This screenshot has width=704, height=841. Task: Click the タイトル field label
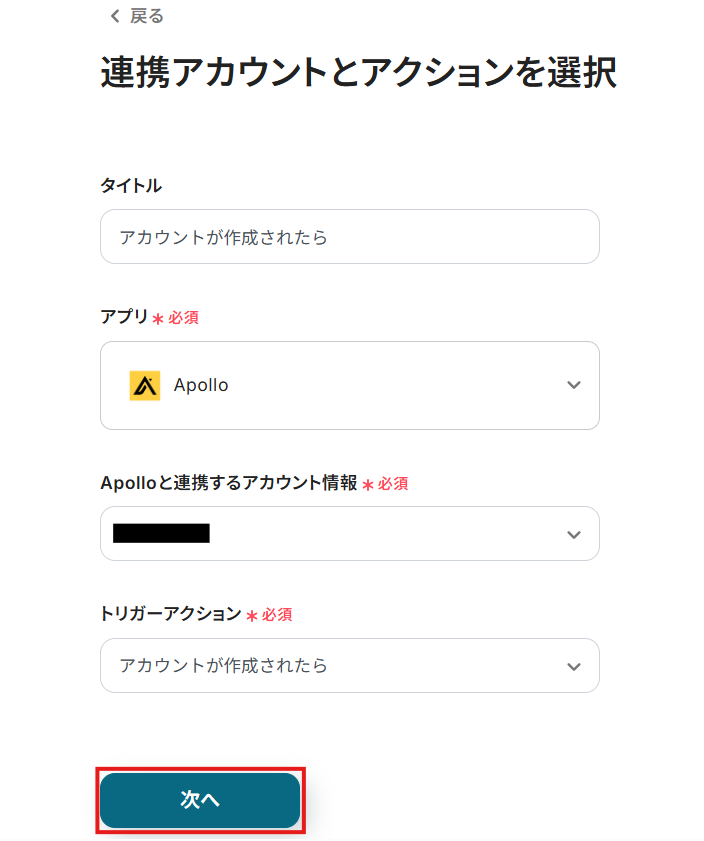click(131, 186)
